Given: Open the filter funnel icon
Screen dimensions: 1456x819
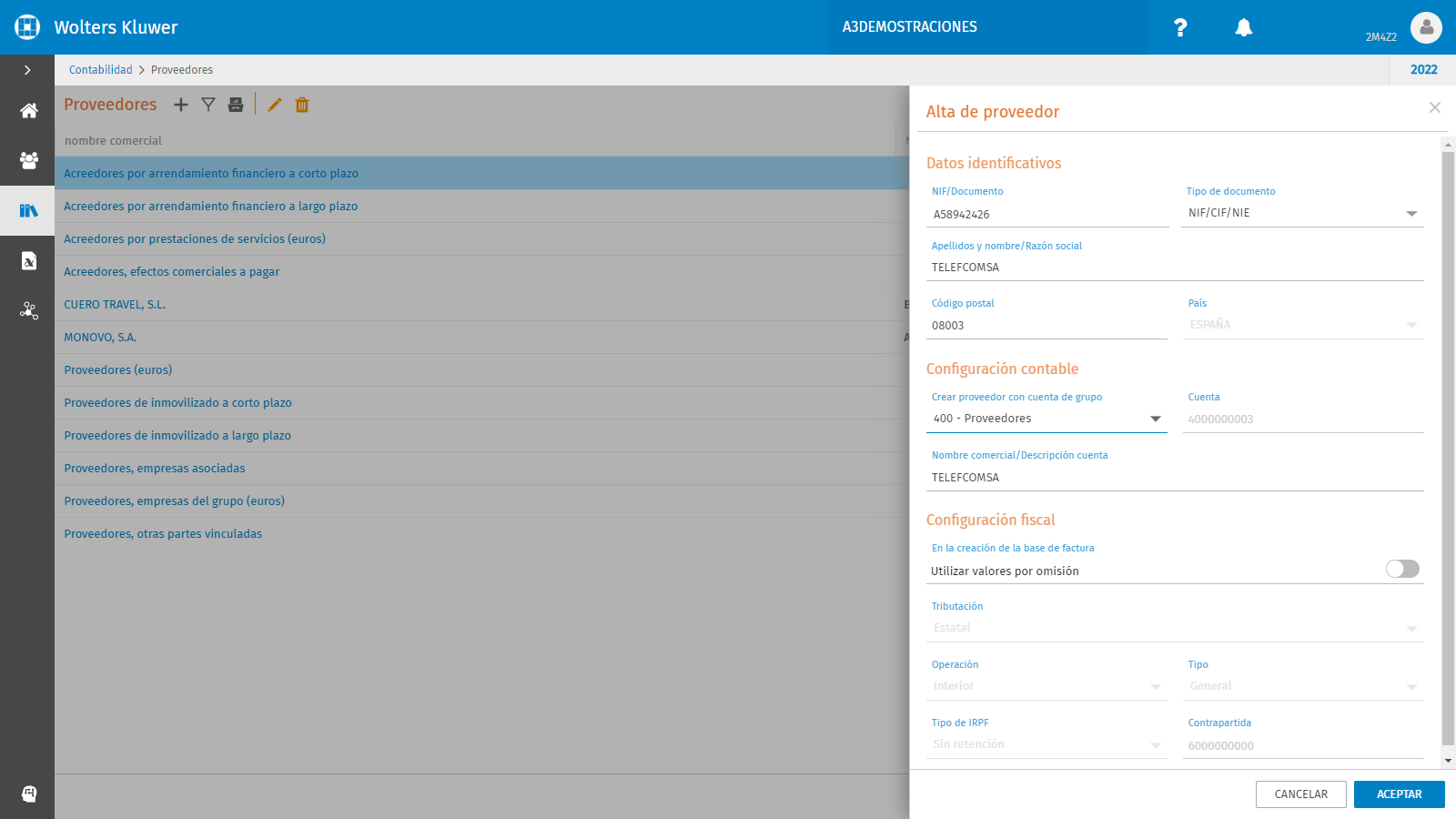Looking at the screenshot, I should pos(208,105).
